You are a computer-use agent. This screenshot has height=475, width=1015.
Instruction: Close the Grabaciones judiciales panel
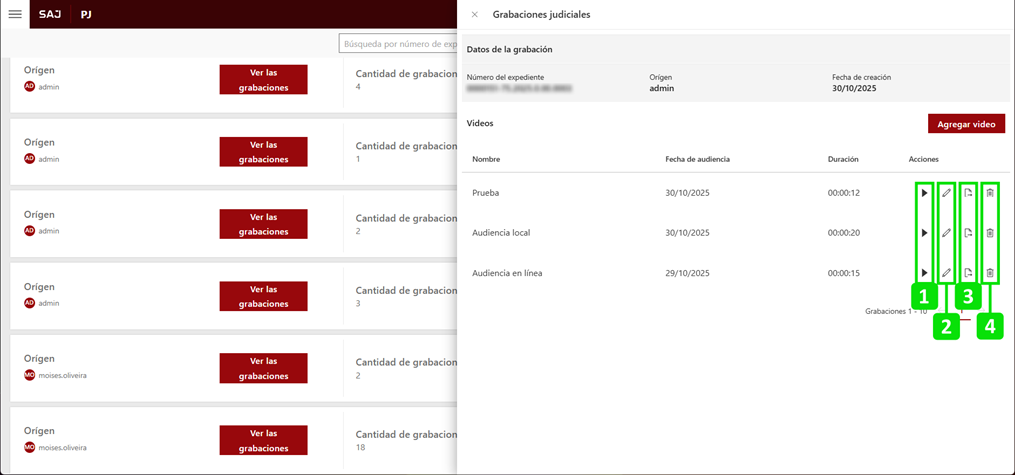(474, 15)
